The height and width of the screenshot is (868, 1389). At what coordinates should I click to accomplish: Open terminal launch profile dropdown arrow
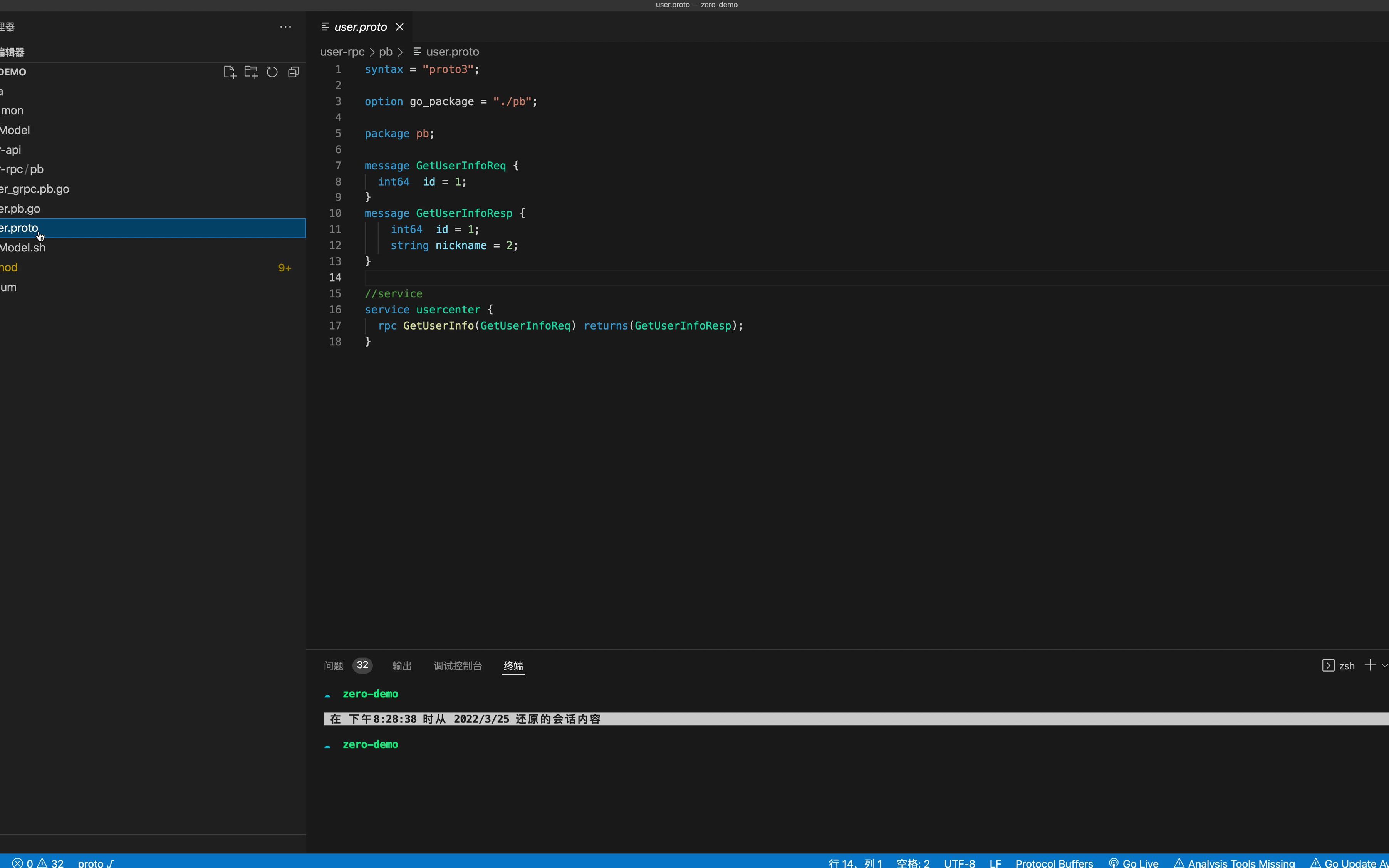[x=1384, y=666]
